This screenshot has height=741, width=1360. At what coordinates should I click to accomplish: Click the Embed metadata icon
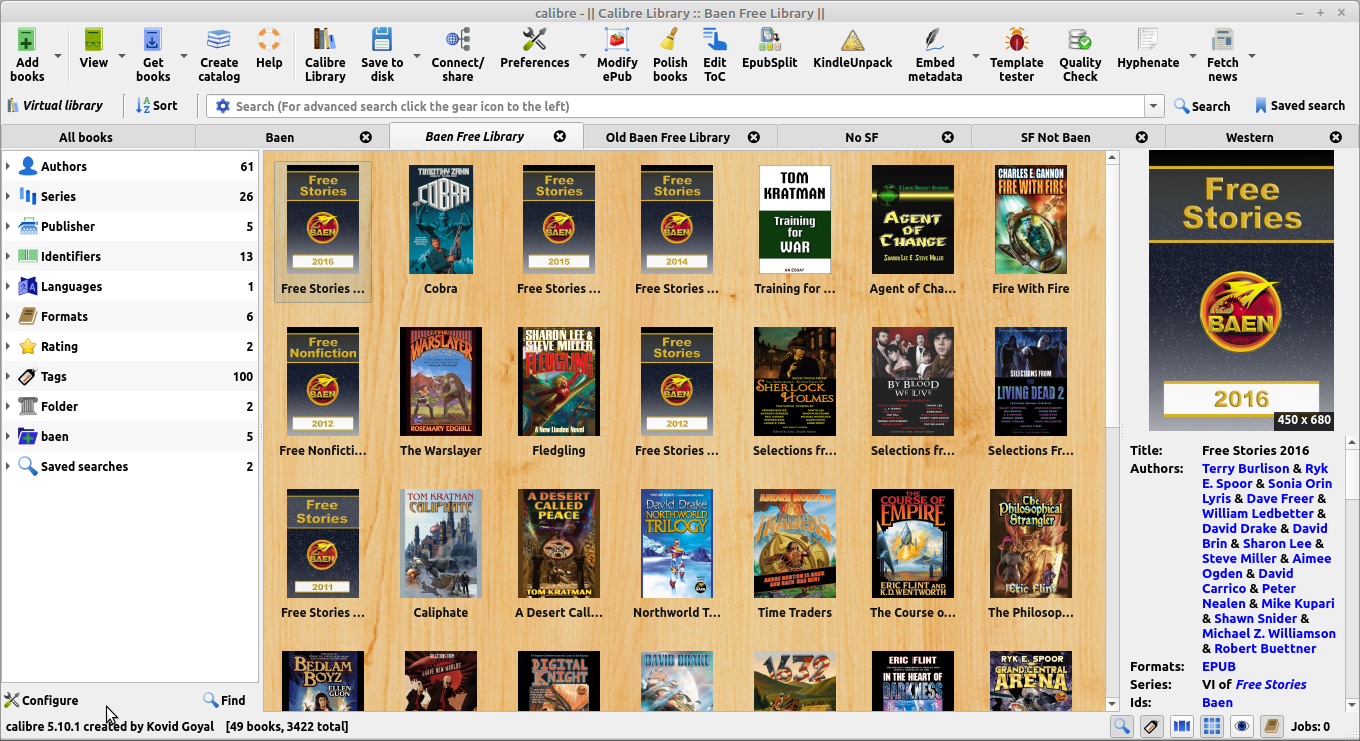[x=935, y=40]
